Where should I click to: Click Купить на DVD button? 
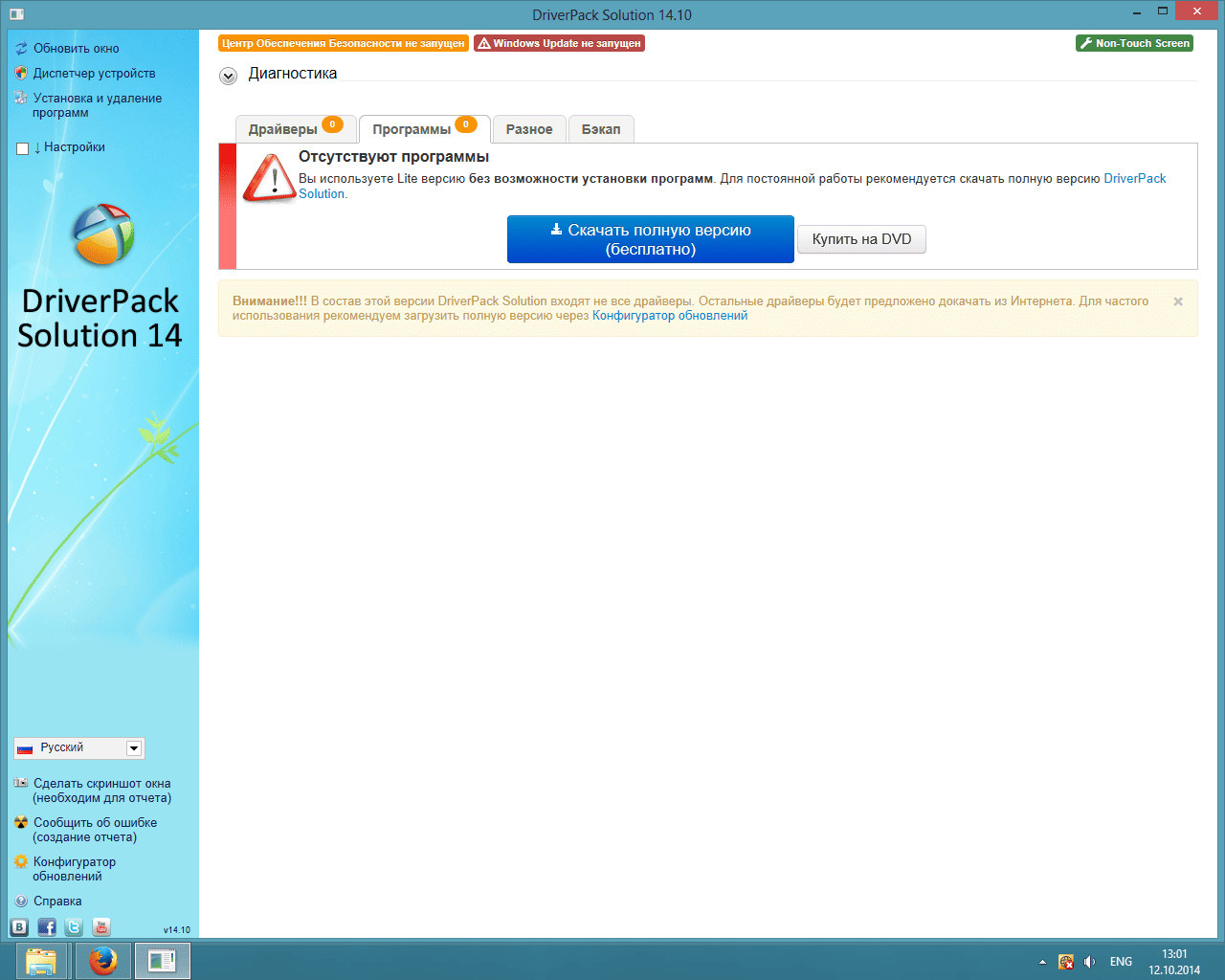[x=861, y=239]
